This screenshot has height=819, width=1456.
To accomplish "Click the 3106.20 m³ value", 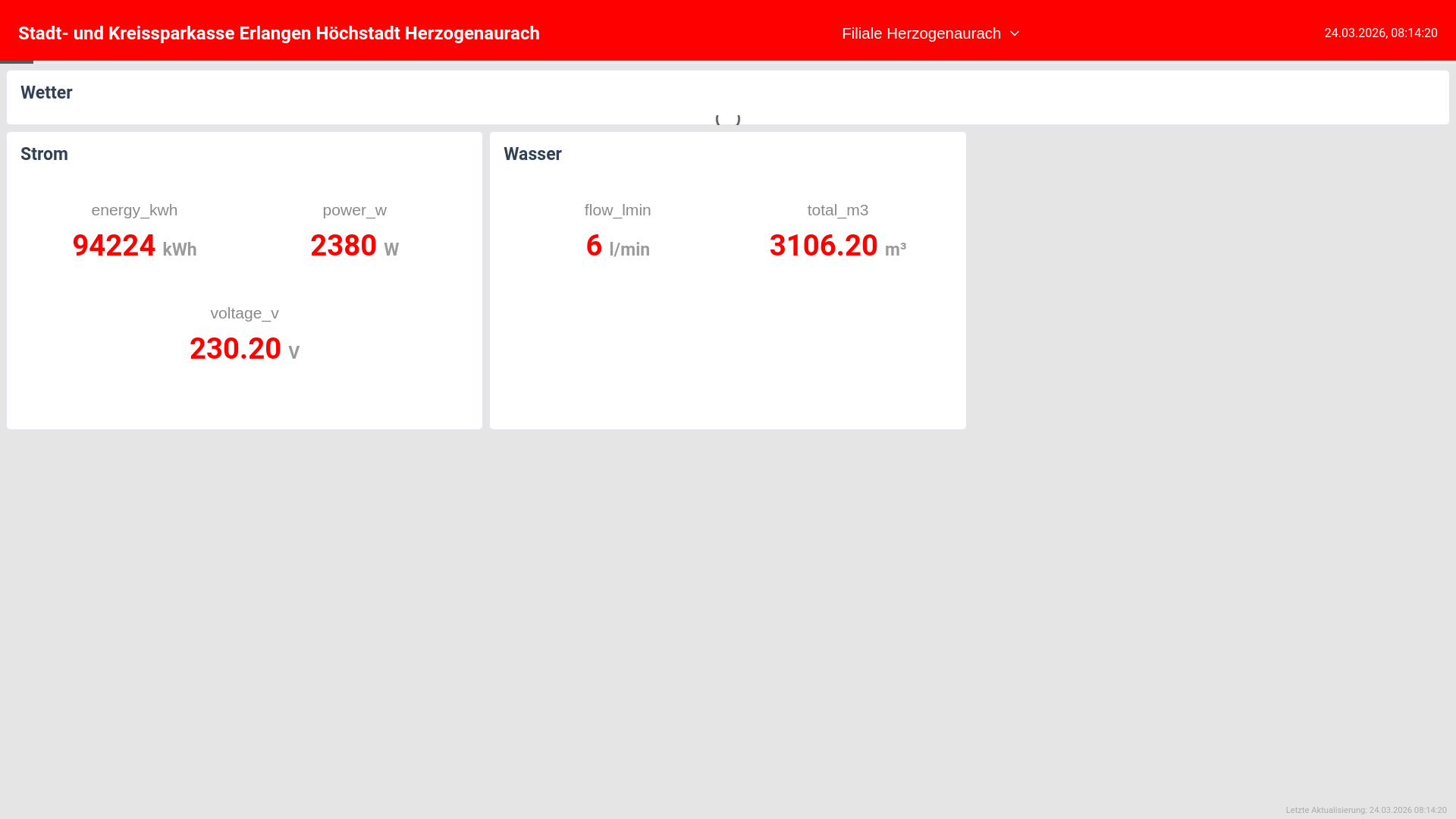I will (x=837, y=246).
